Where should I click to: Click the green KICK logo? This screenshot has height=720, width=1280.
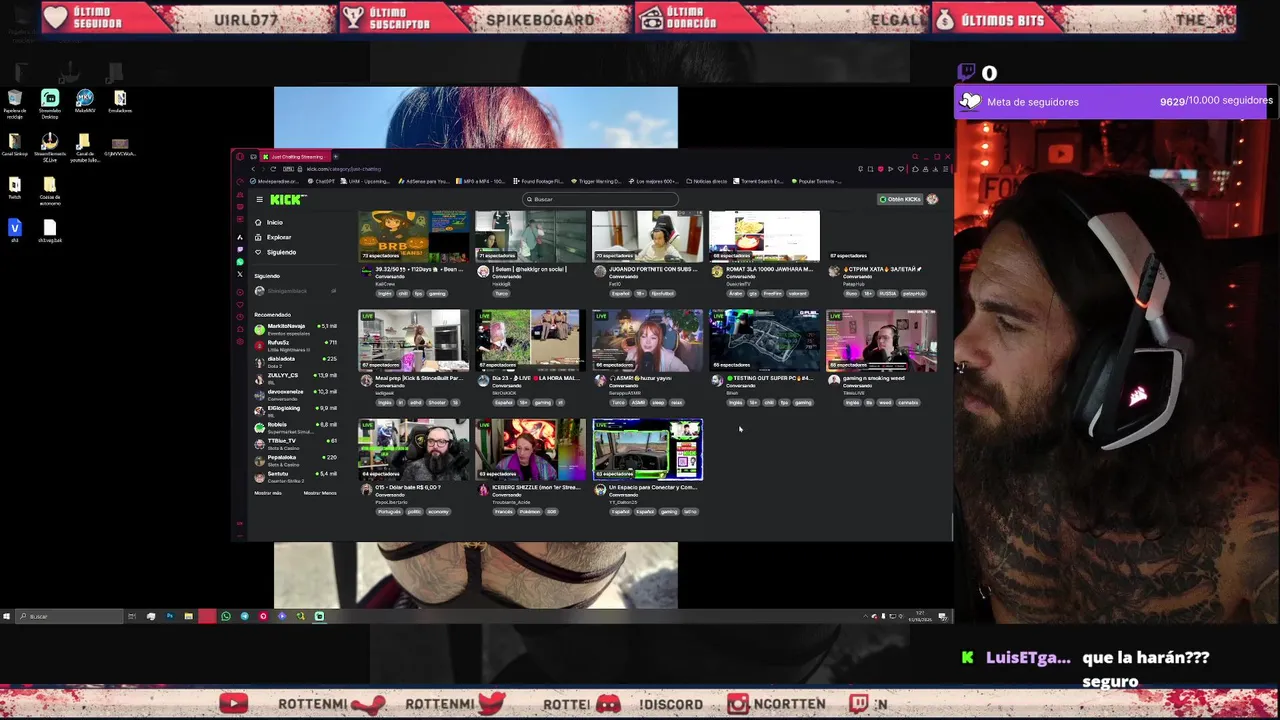(x=287, y=200)
